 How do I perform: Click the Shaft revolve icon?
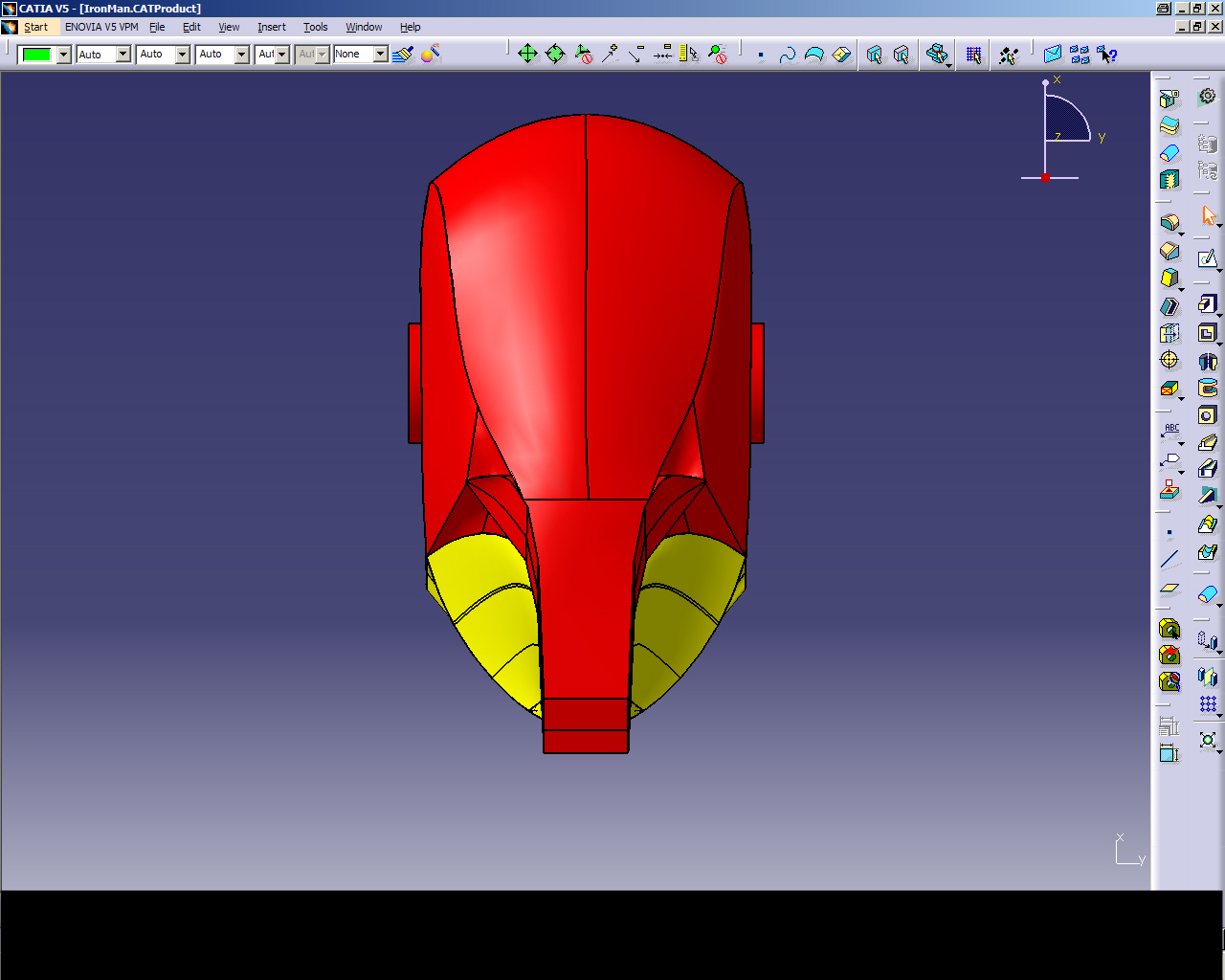click(x=1208, y=361)
